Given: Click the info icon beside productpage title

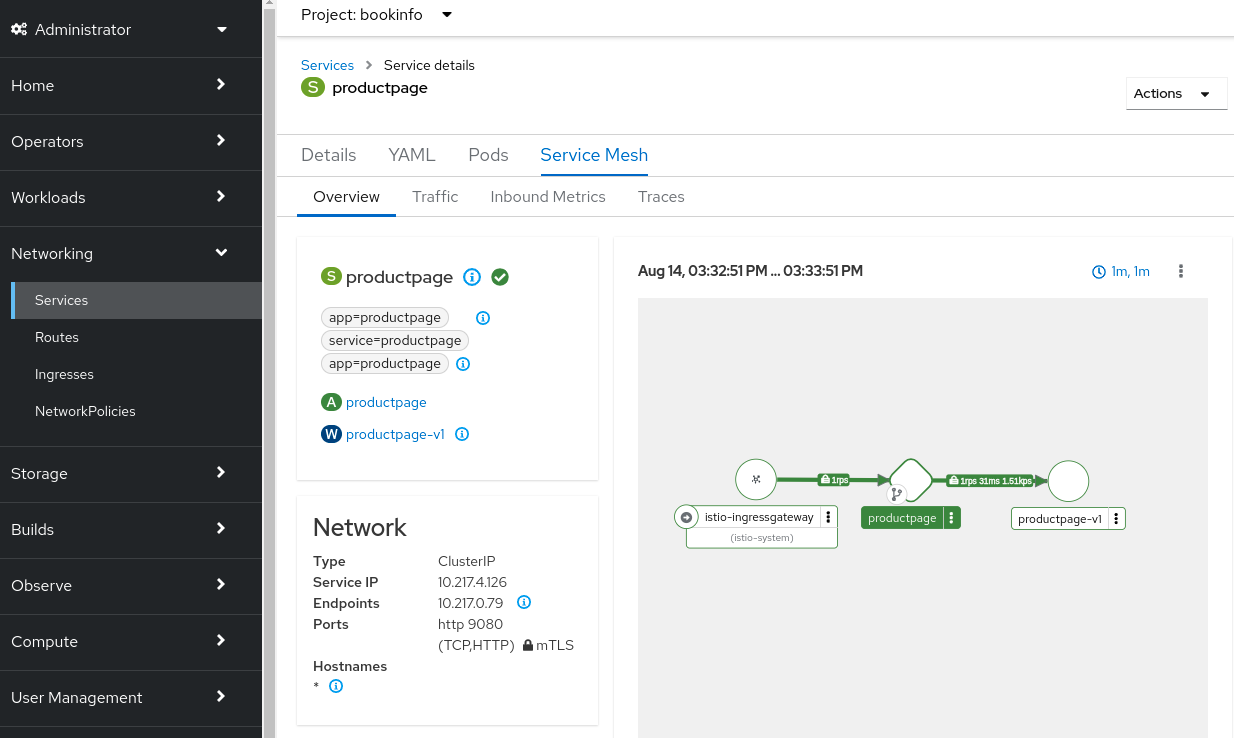Looking at the screenshot, I should 473,277.
